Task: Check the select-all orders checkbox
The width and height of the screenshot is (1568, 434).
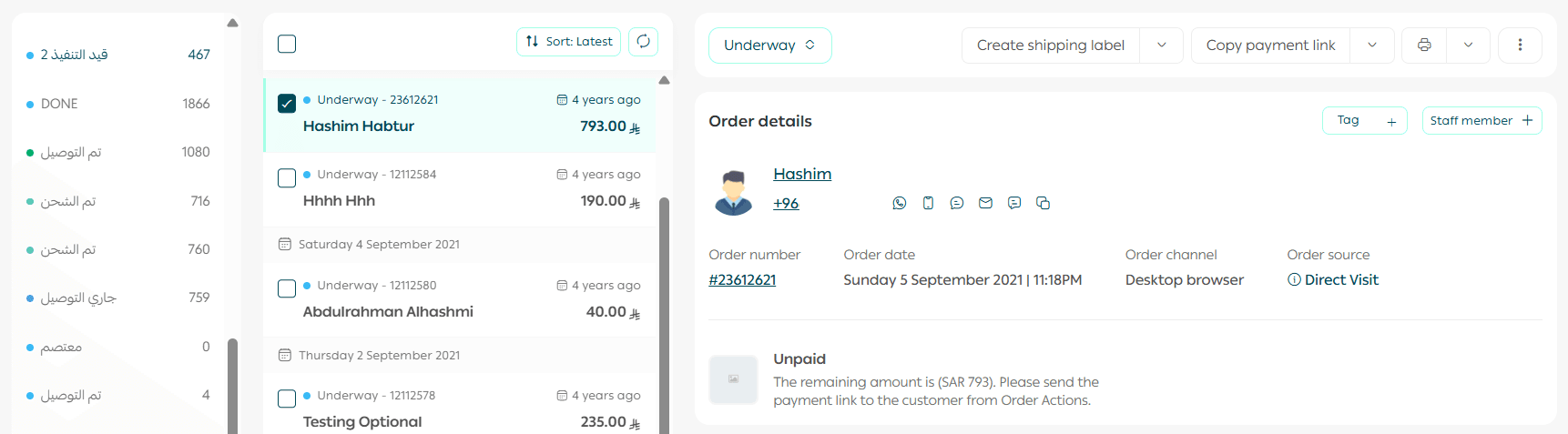Action: (x=287, y=44)
